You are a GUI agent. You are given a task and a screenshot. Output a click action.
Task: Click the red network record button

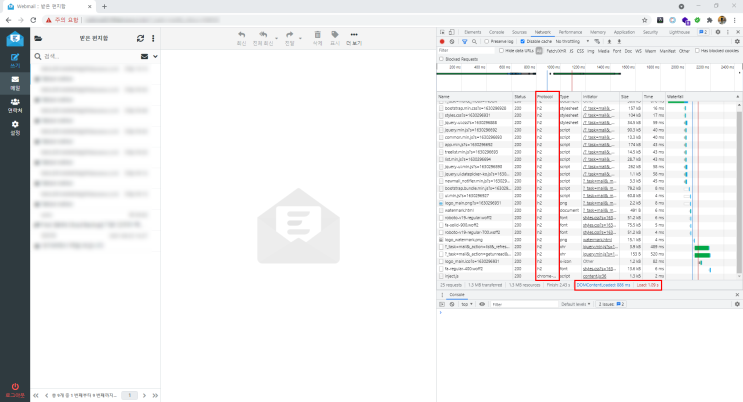pos(442,42)
